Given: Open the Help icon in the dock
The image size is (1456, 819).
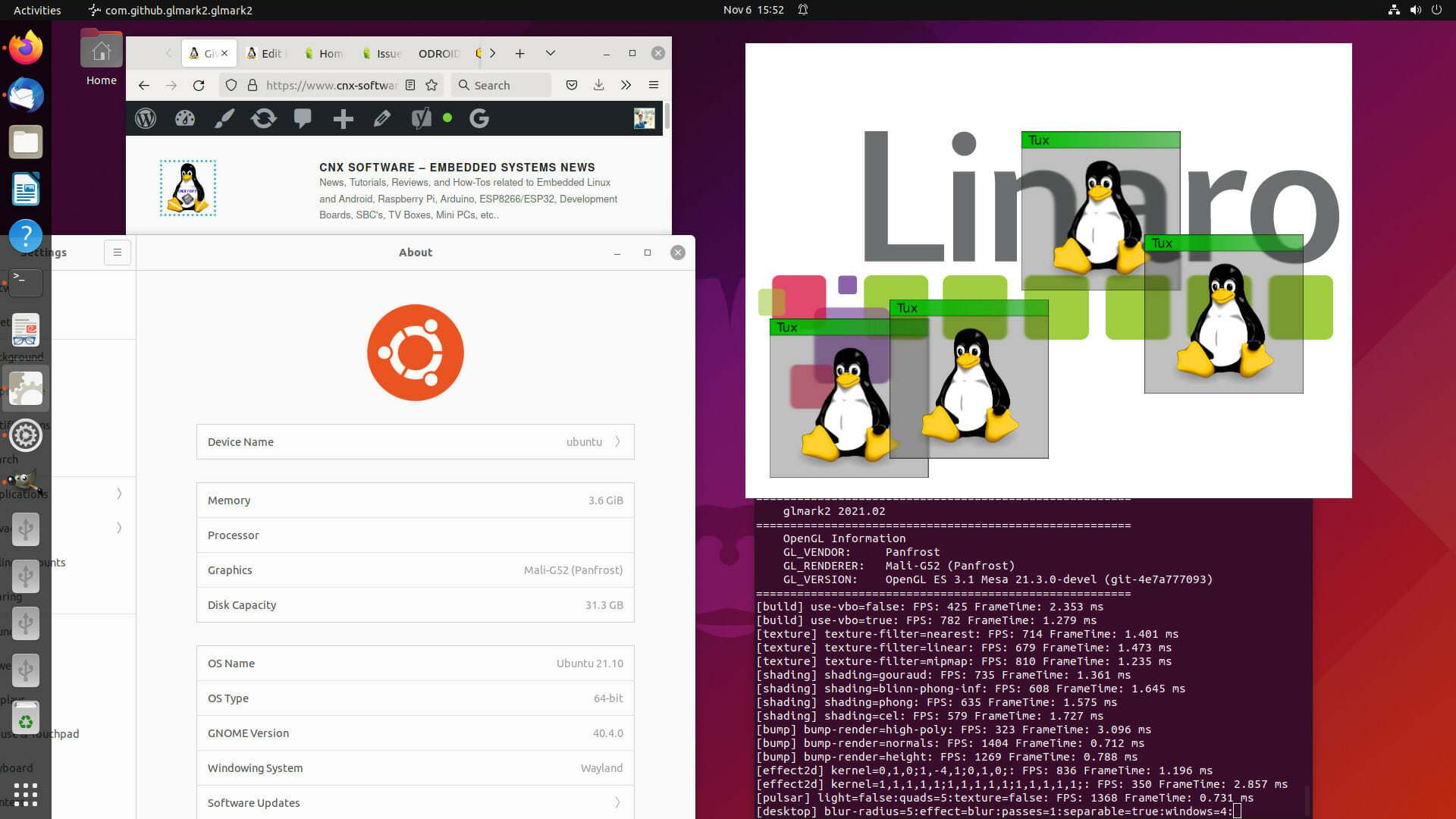Looking at the screenshot, I should pos(26,236).
